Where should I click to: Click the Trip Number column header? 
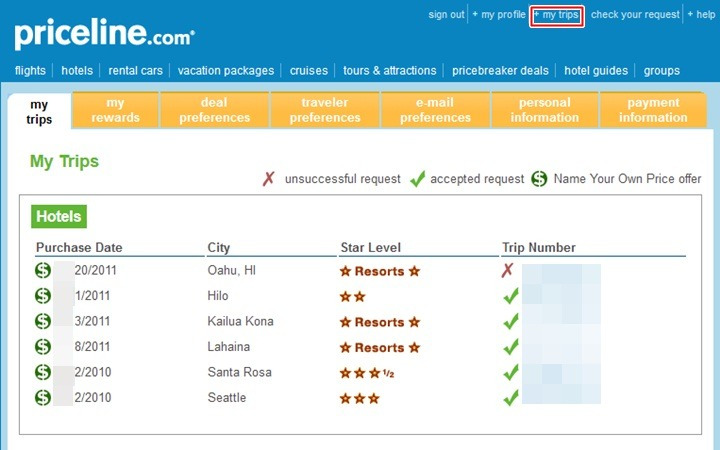(x=539, y=248)
